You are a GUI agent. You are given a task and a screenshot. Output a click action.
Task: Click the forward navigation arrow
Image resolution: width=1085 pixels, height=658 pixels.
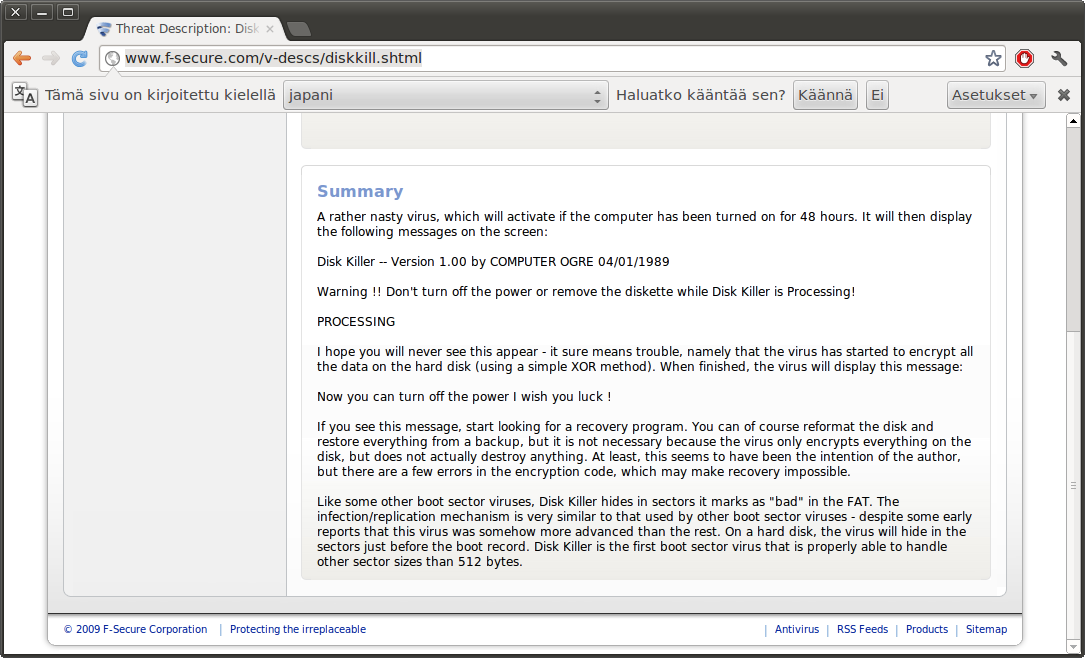(x=51, y=58)
